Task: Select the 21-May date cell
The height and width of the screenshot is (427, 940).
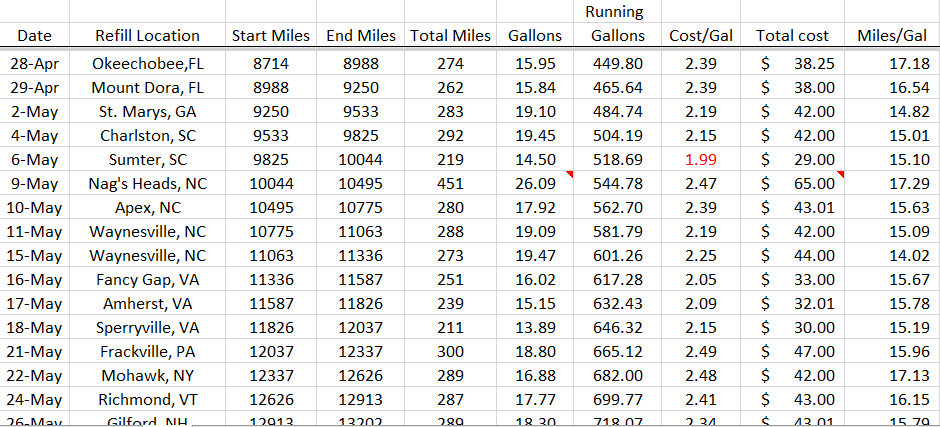Action: click(x=35, y=352)
